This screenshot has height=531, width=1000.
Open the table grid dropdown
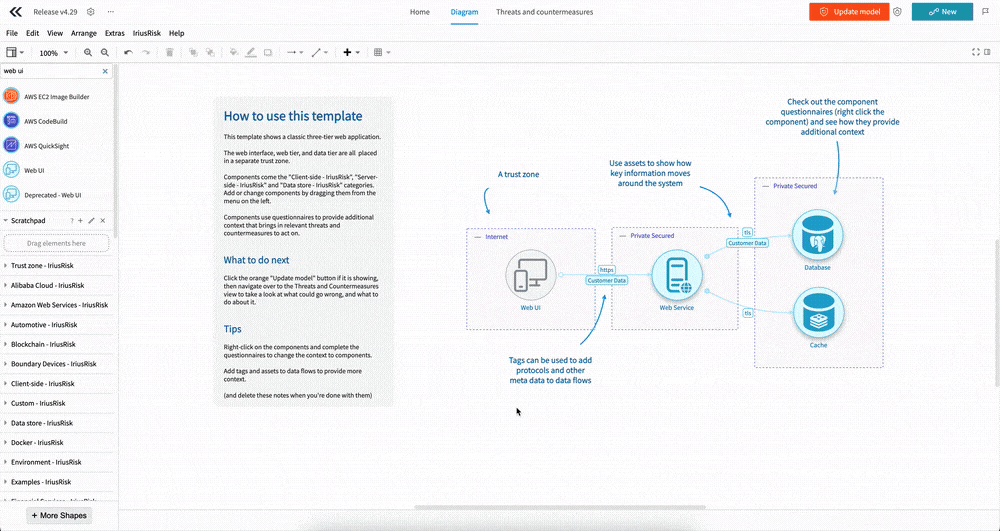(381, 52)
